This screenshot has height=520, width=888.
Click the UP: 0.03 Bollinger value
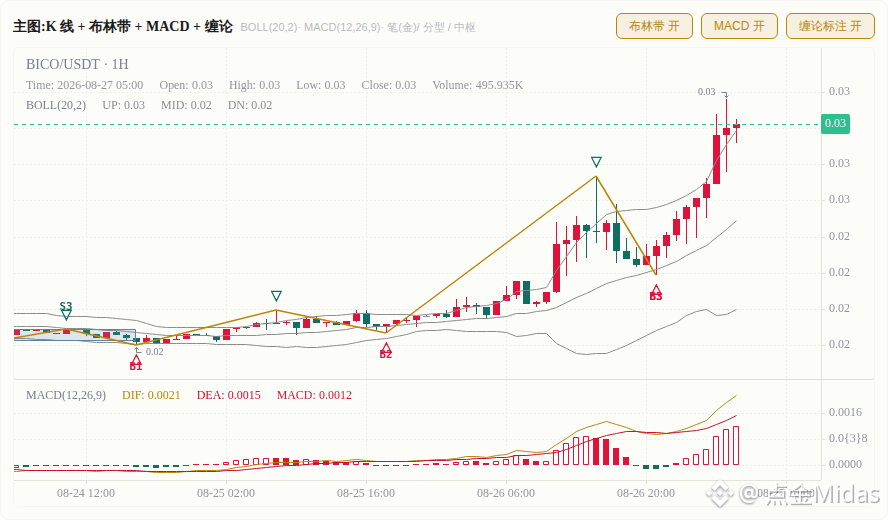123,105
